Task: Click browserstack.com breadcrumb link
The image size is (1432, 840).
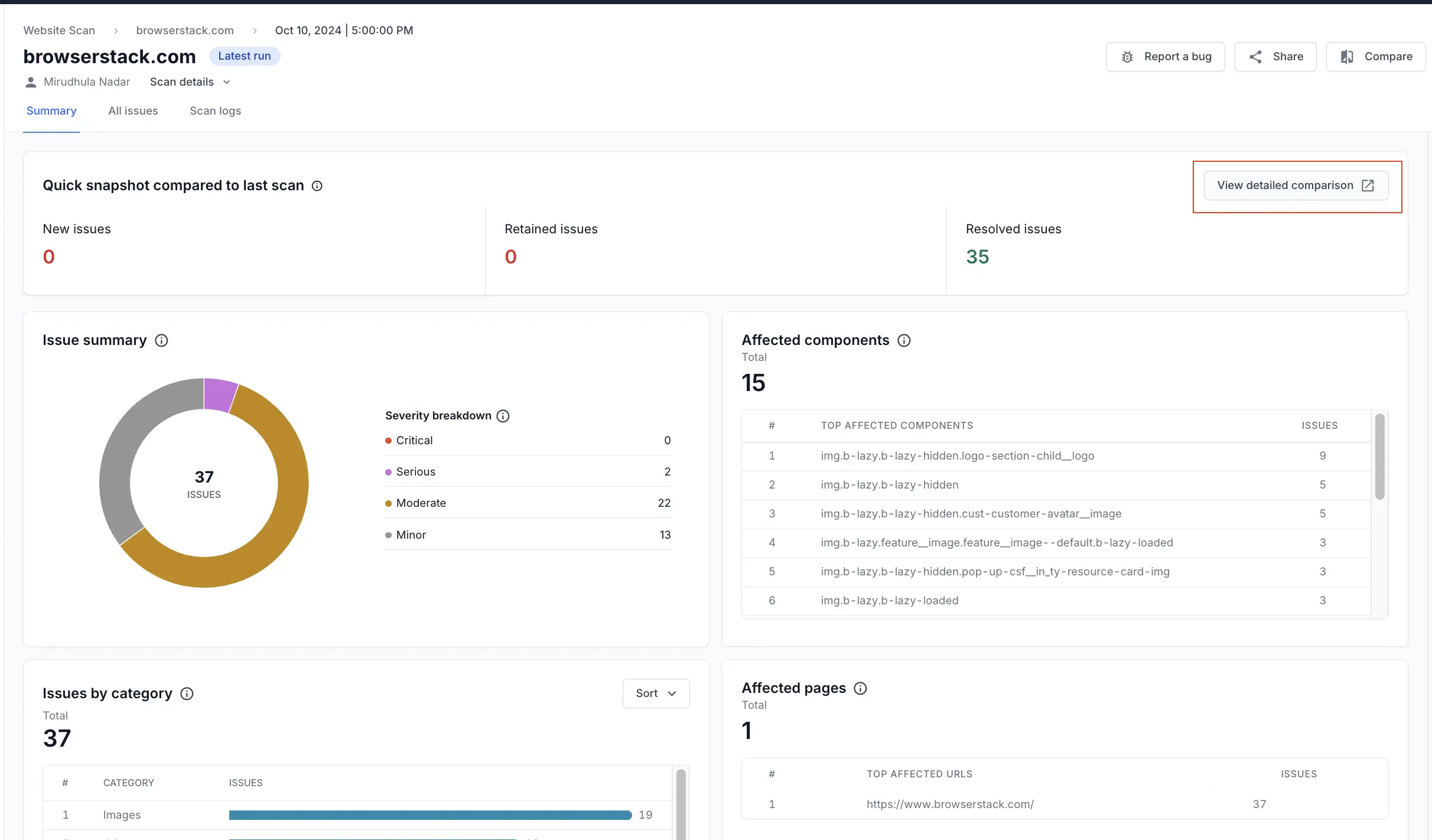Action: [185, 31]
